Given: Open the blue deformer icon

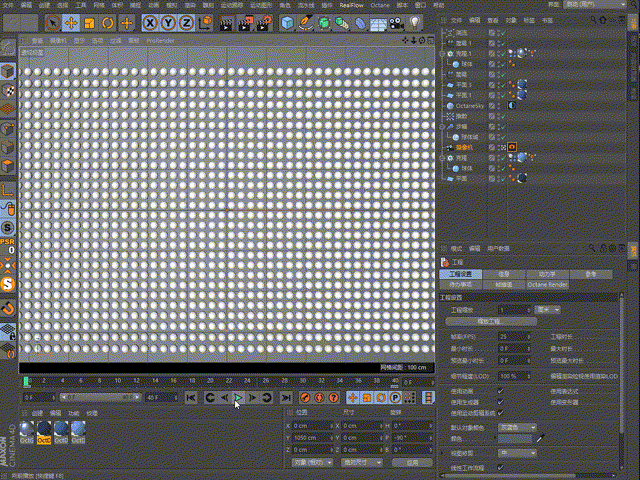Looking at the screenshot, I should 360,23.
